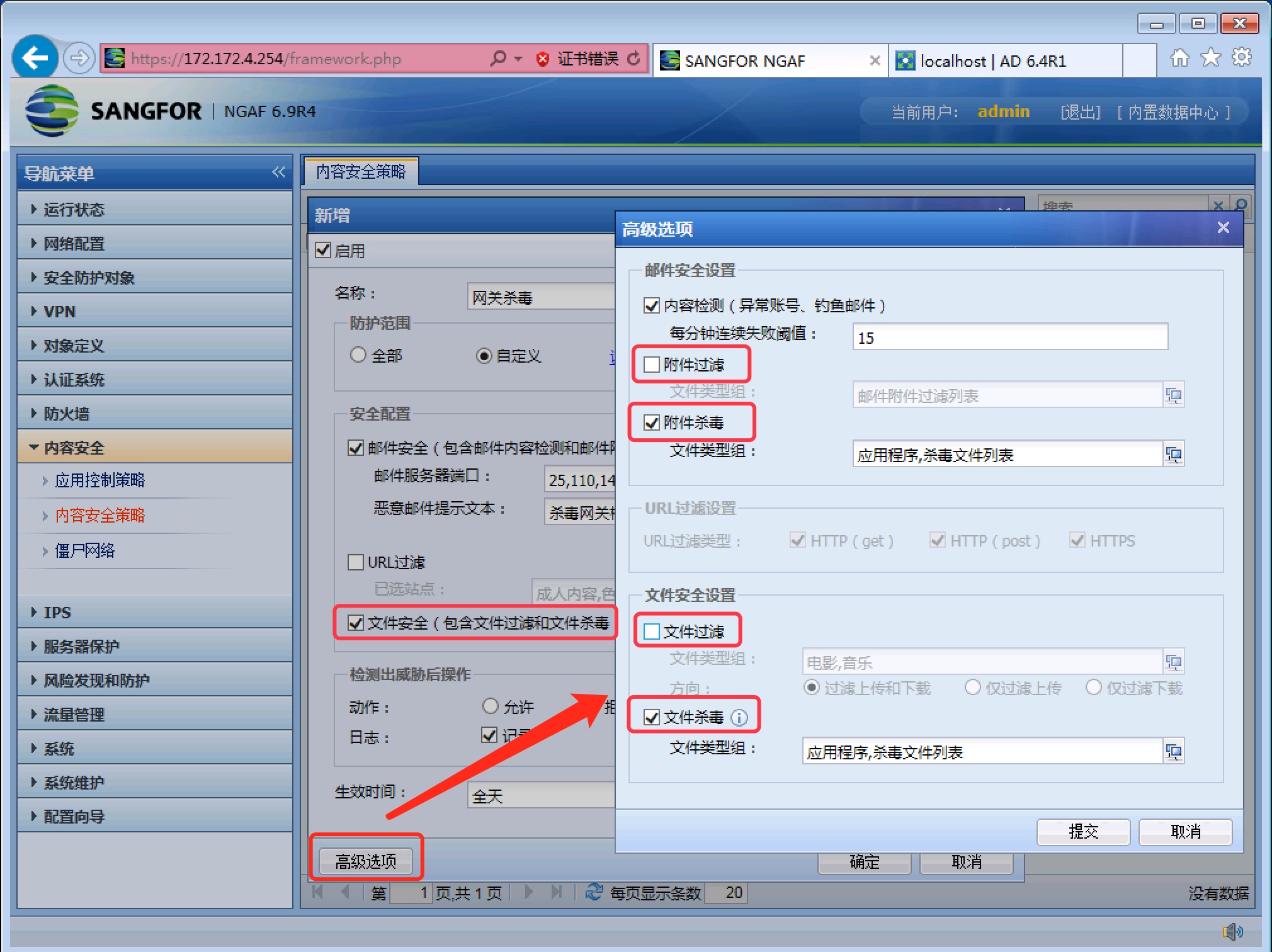The image size is (1272, 952).
Task: Open file type picker for 附件杀毒
Action: (x=1173, y=455)
